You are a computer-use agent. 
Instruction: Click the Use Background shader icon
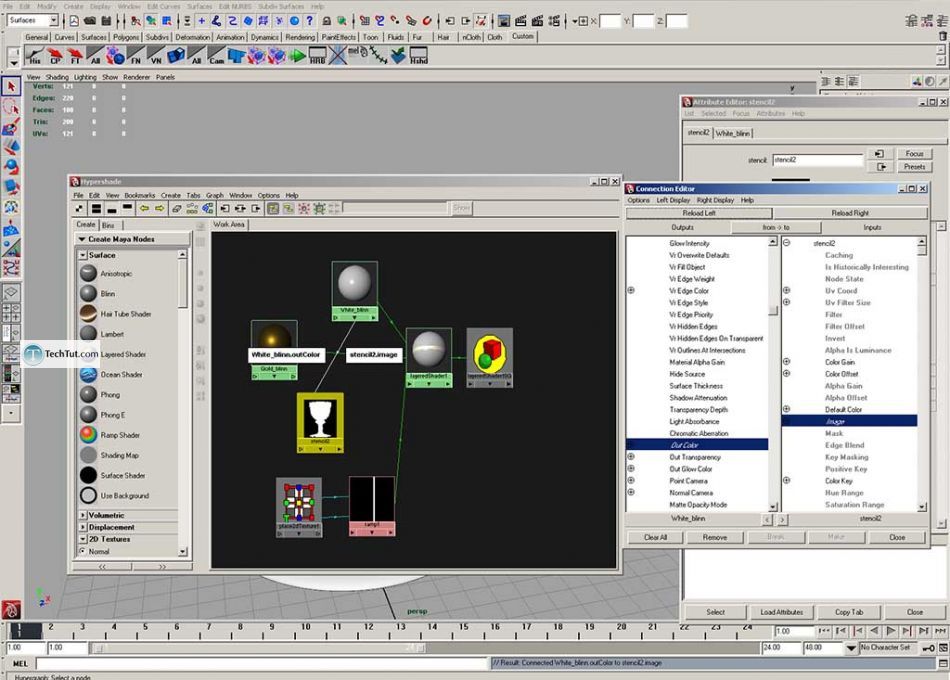[x=88, y=495]
